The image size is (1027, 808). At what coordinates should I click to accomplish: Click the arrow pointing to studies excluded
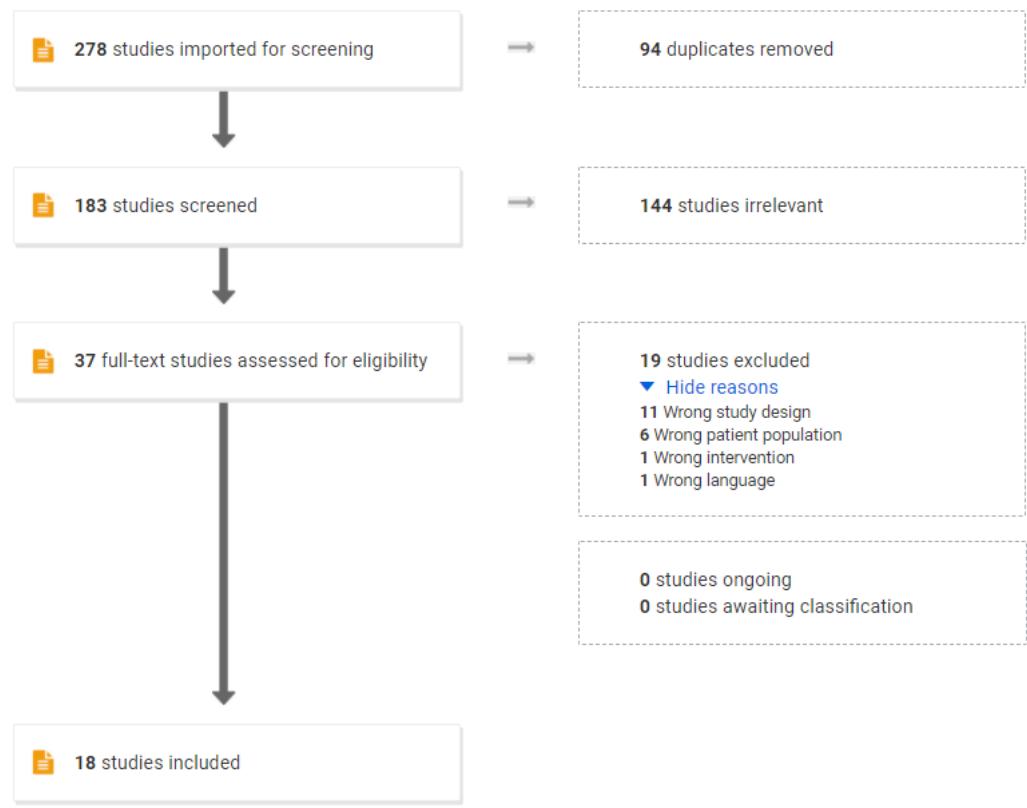(x=519, y=359)
